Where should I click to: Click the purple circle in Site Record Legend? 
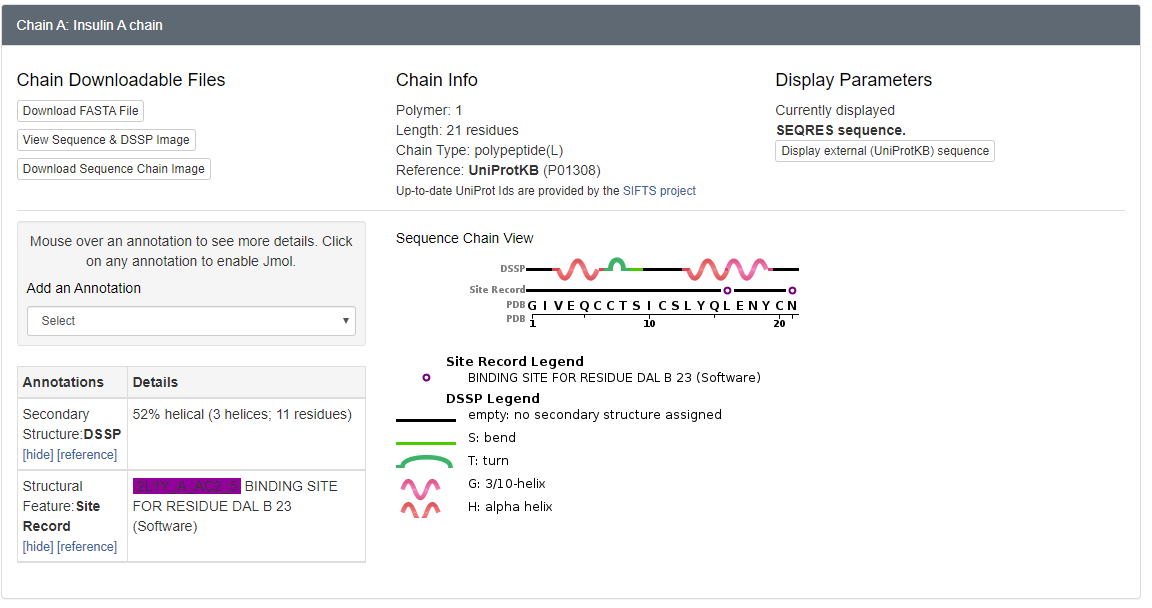(x=426, y=378)
